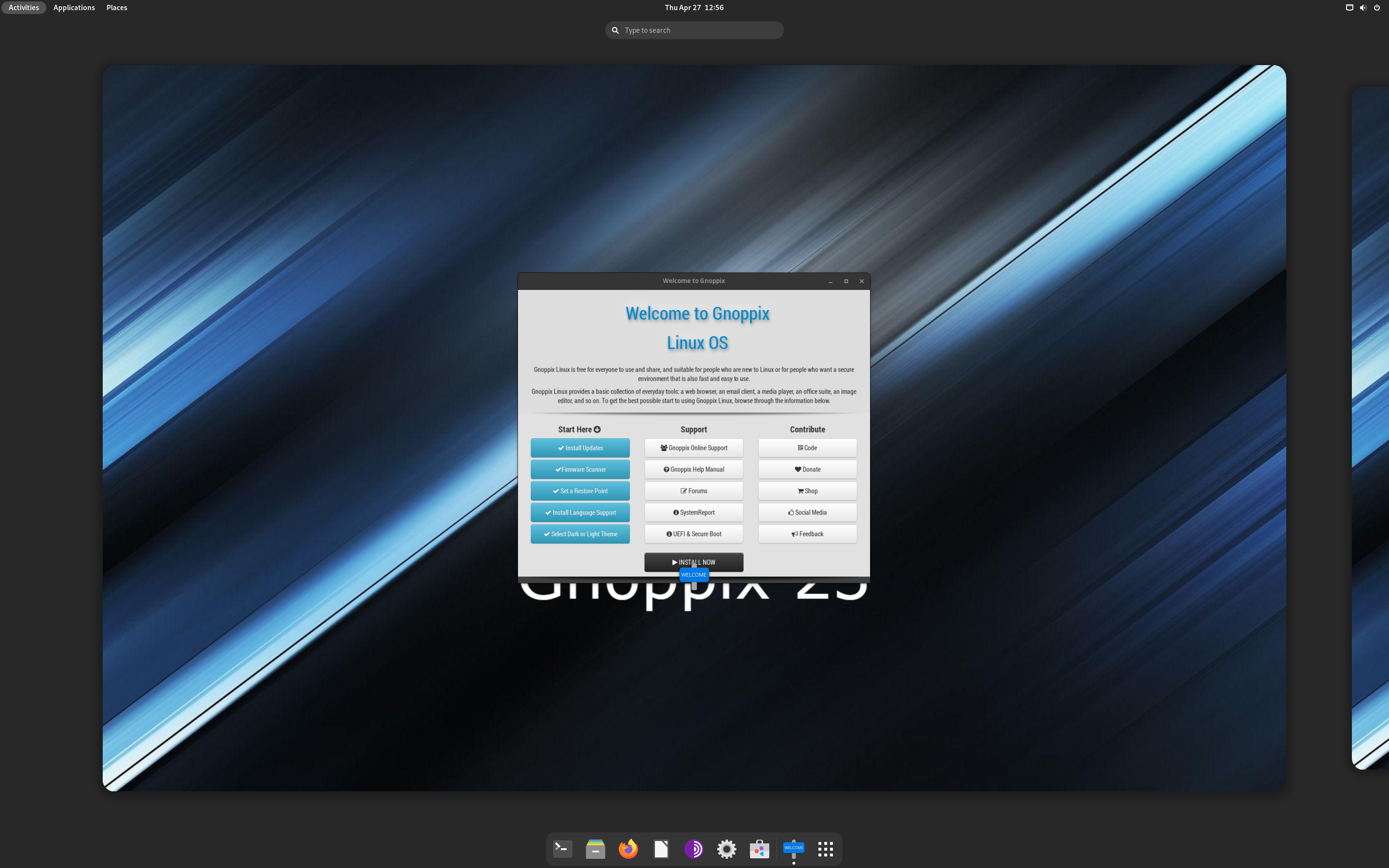Click Set a Restore Point
The width and height of the screenshot is (1389, 868).
click(x=580, y=491)
